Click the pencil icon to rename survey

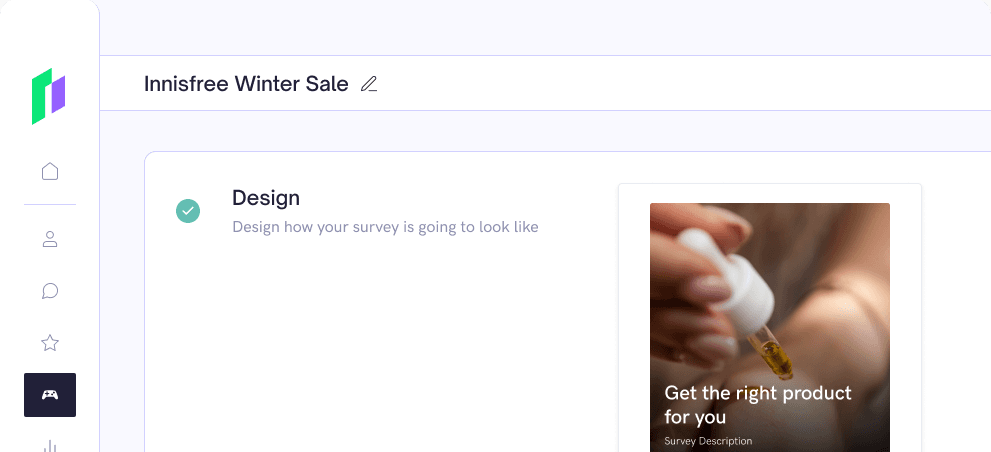369,84
